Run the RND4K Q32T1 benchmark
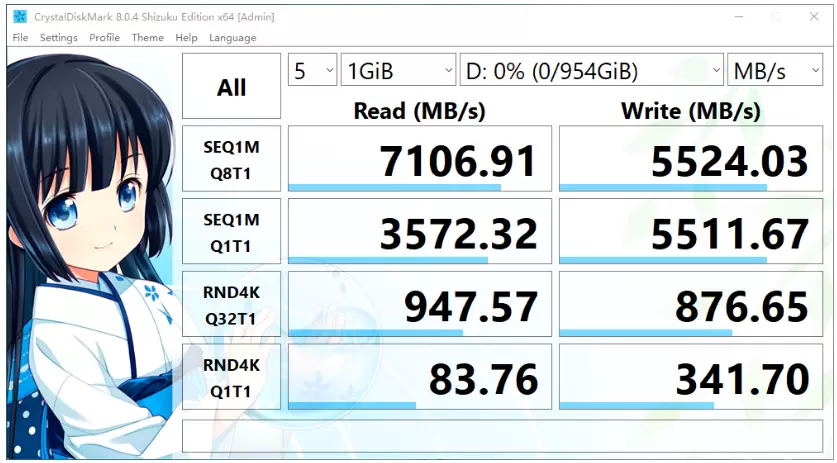 coord(231,305)
